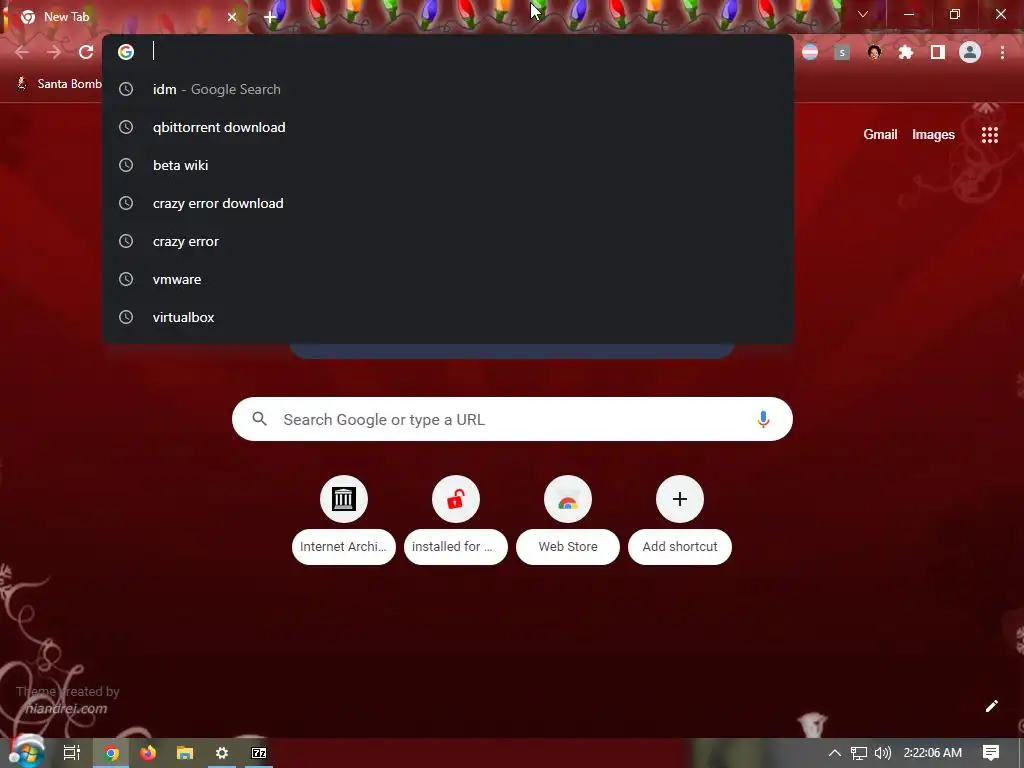Open the Web Store shortcut icon

coord(568,499)
